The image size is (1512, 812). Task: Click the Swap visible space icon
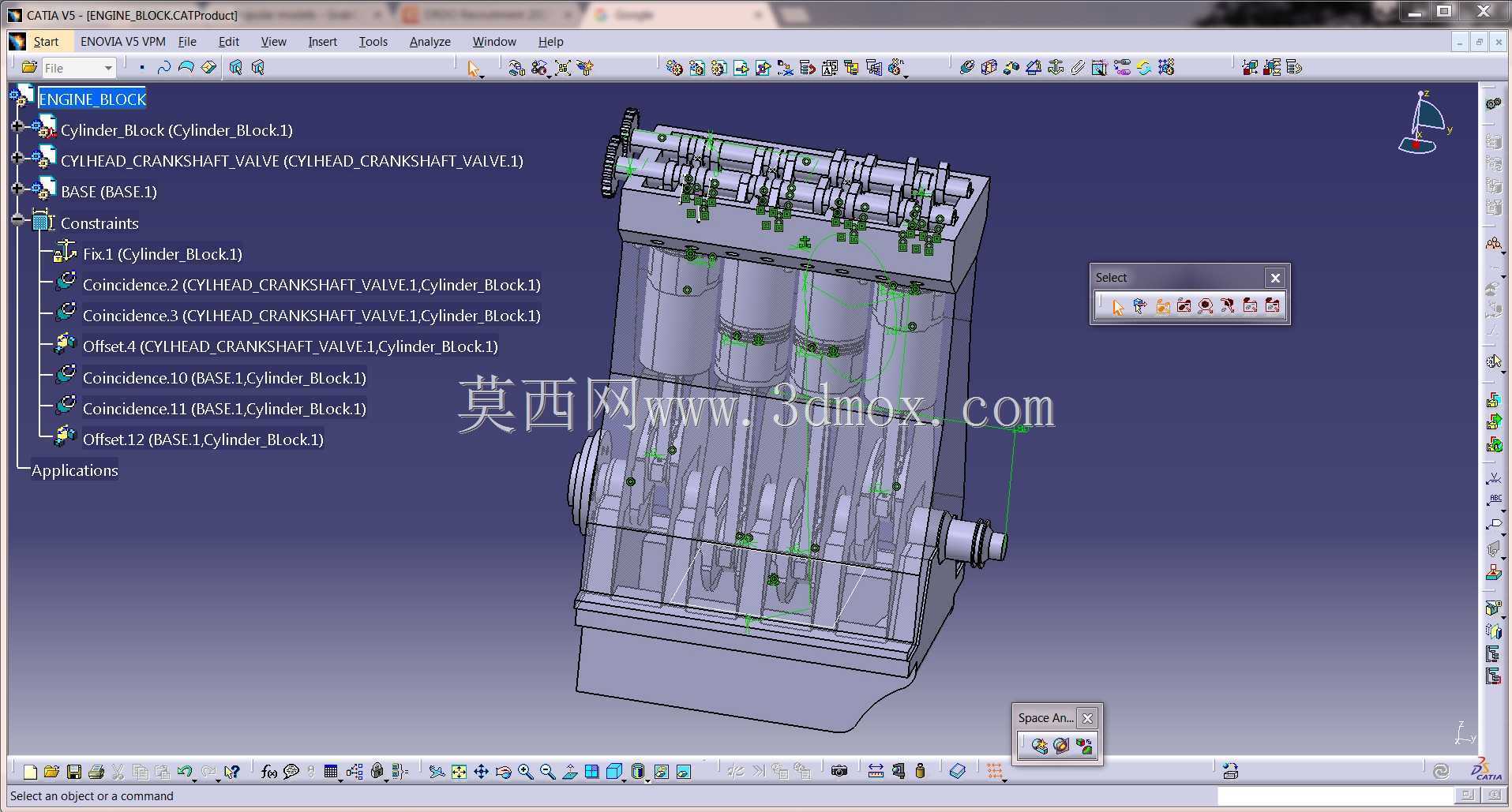(x=684, y=772)
